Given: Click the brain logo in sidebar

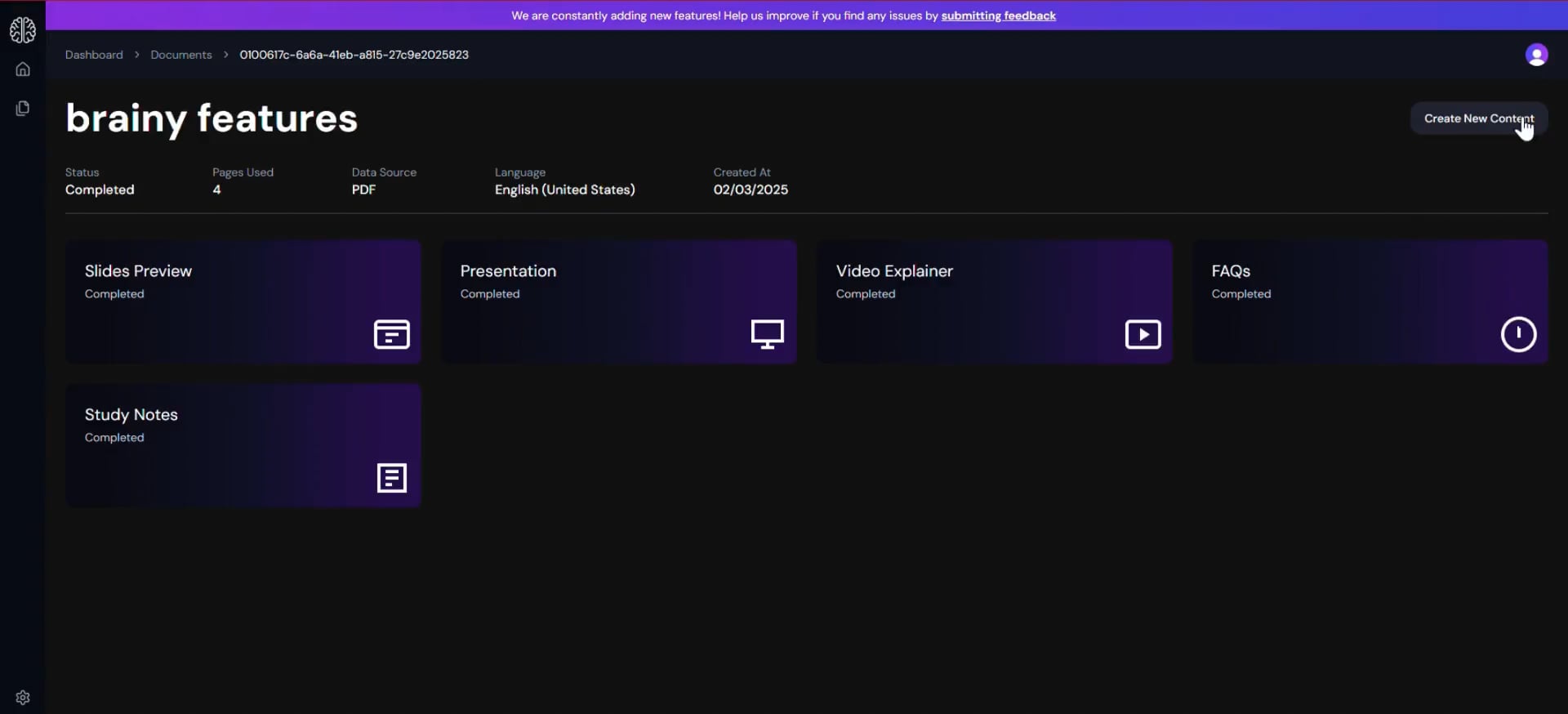Looking at the screenshot, I should [x=23, y=30].
